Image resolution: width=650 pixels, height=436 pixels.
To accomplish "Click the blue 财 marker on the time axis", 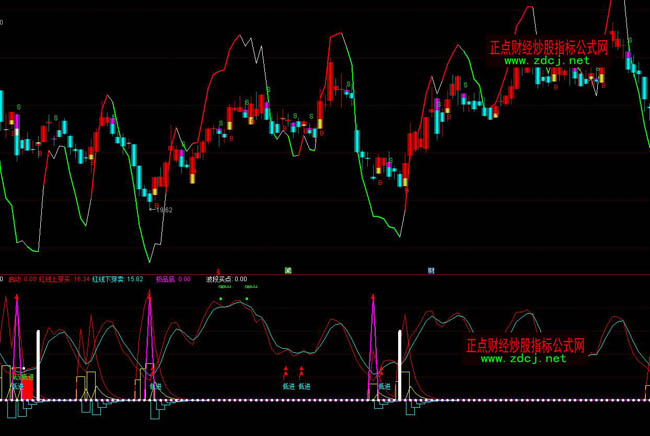I will [x=431, y=270].
